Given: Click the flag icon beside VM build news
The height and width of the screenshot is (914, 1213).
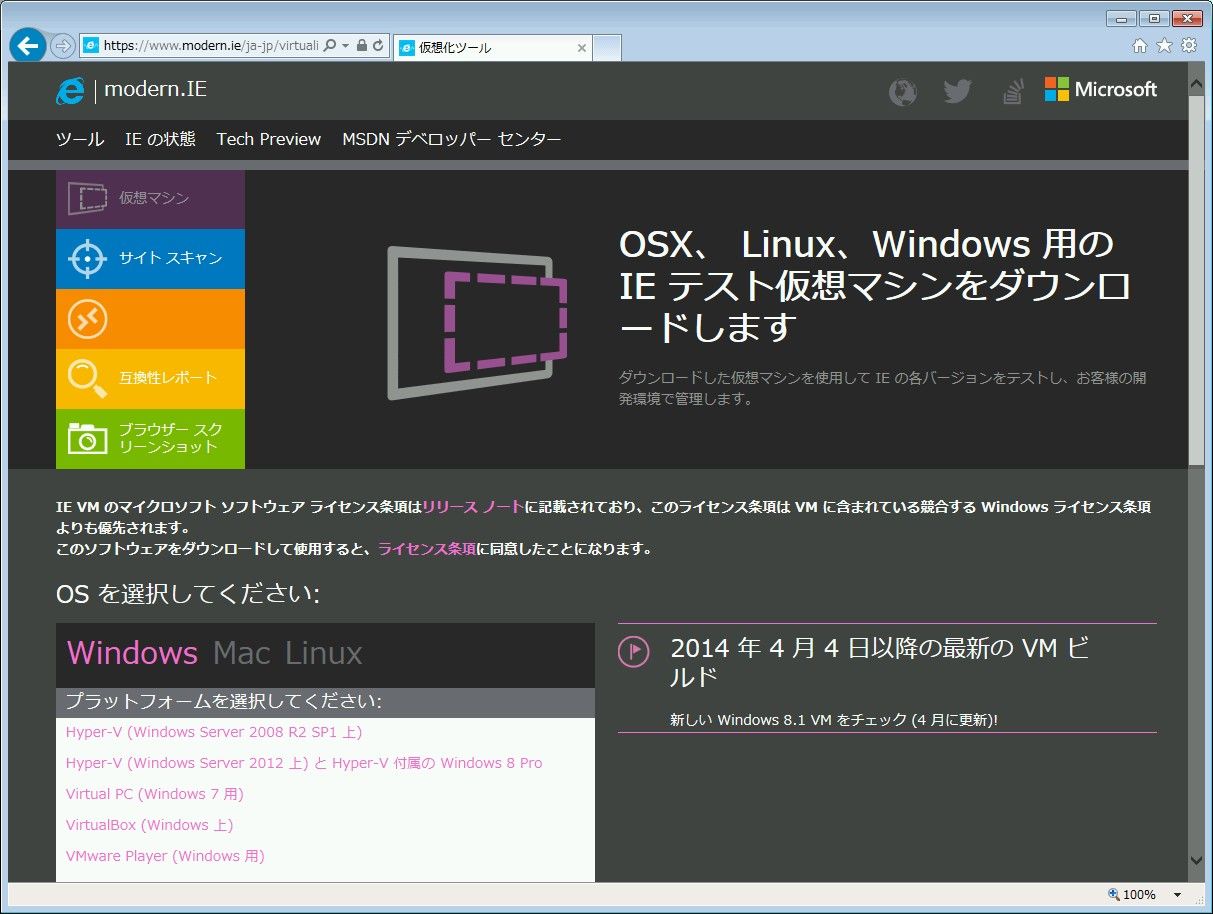Looking at the screenshot, I should pyautogui.click(x=634, y=651).
